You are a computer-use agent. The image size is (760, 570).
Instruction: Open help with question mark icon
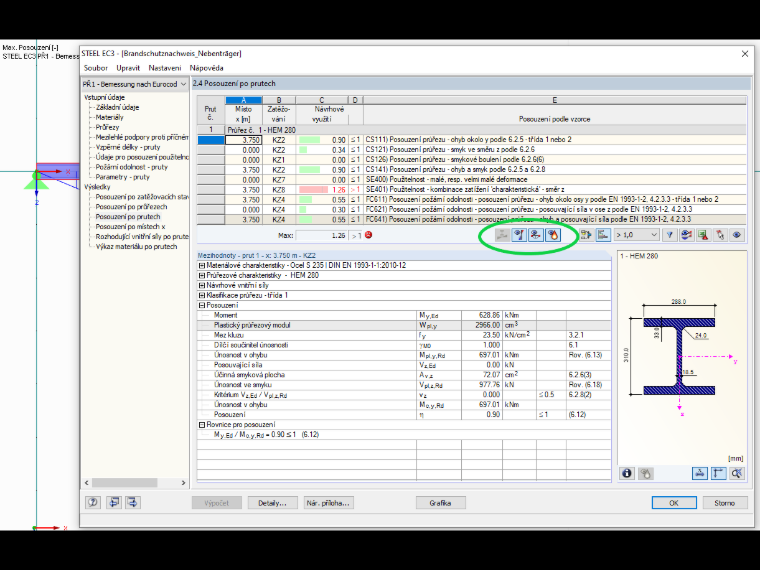click(x=93, y=503)
